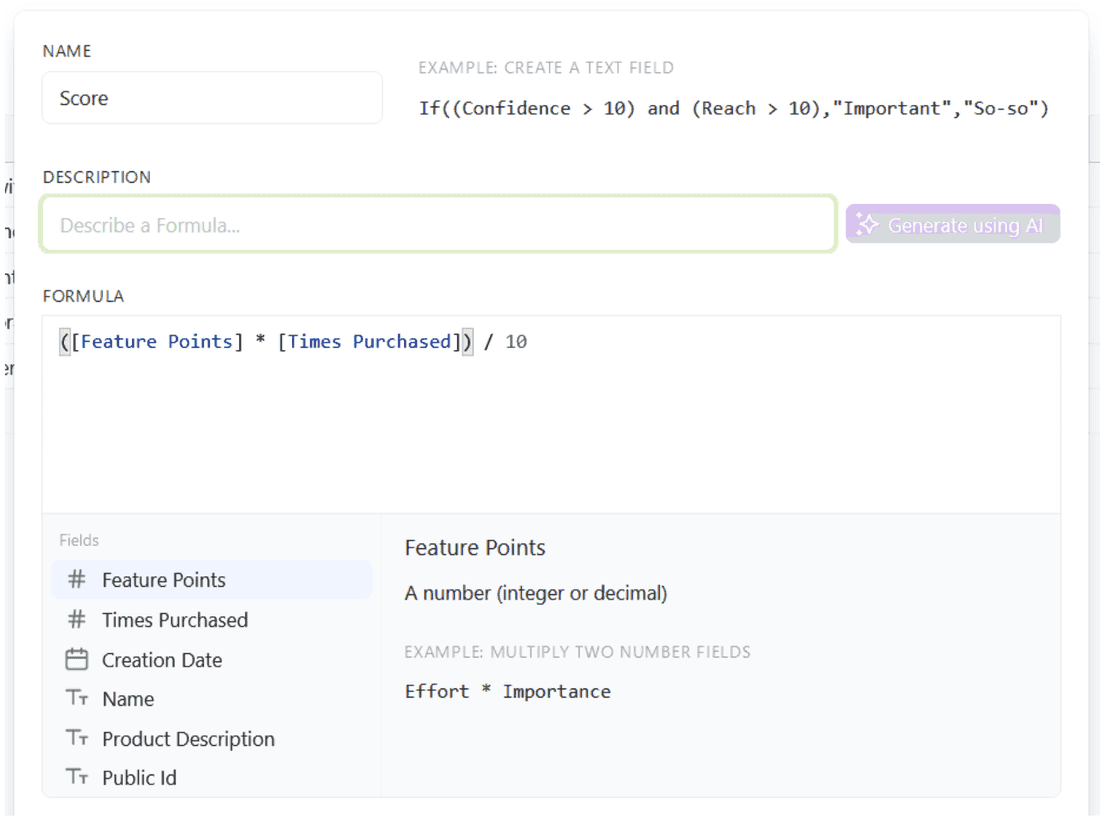Image resolution: width=1100 pixels, height=818 pixels.
Task: Click the text-type icon beside Name field
Action: coord(77,699)
